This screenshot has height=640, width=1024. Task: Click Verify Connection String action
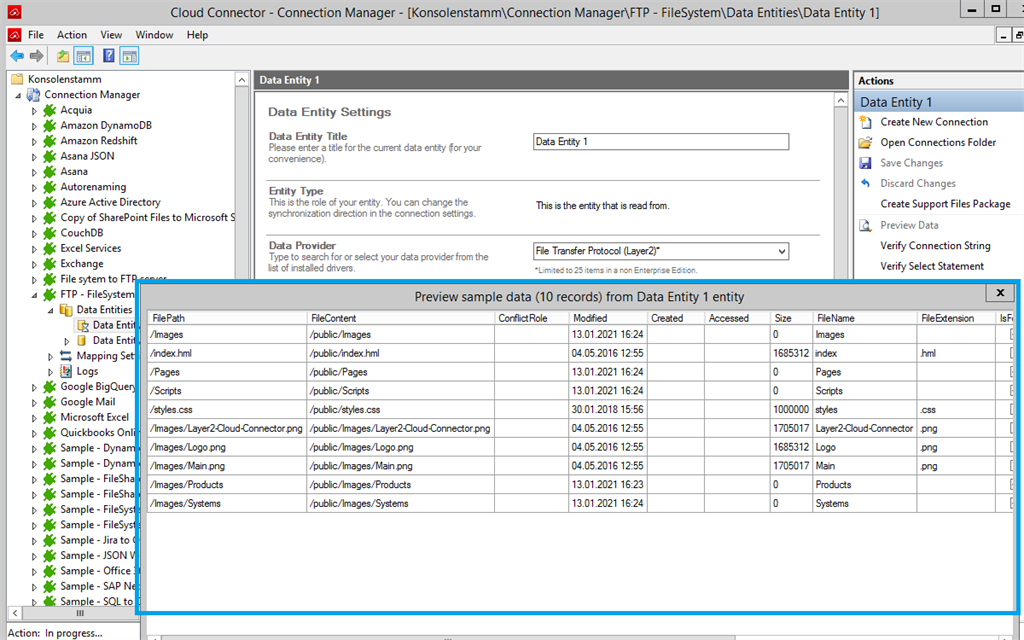pyautogui.click(x=935, y=246)
